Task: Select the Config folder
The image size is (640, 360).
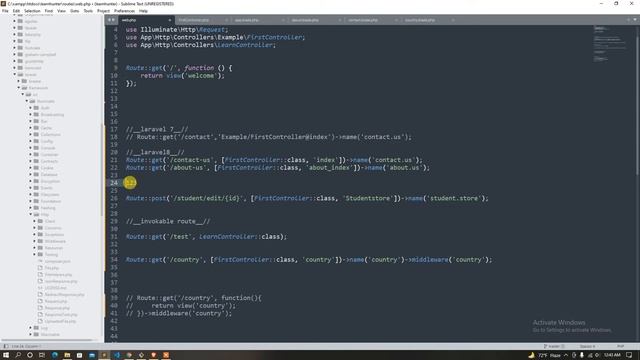Action: 47,141
